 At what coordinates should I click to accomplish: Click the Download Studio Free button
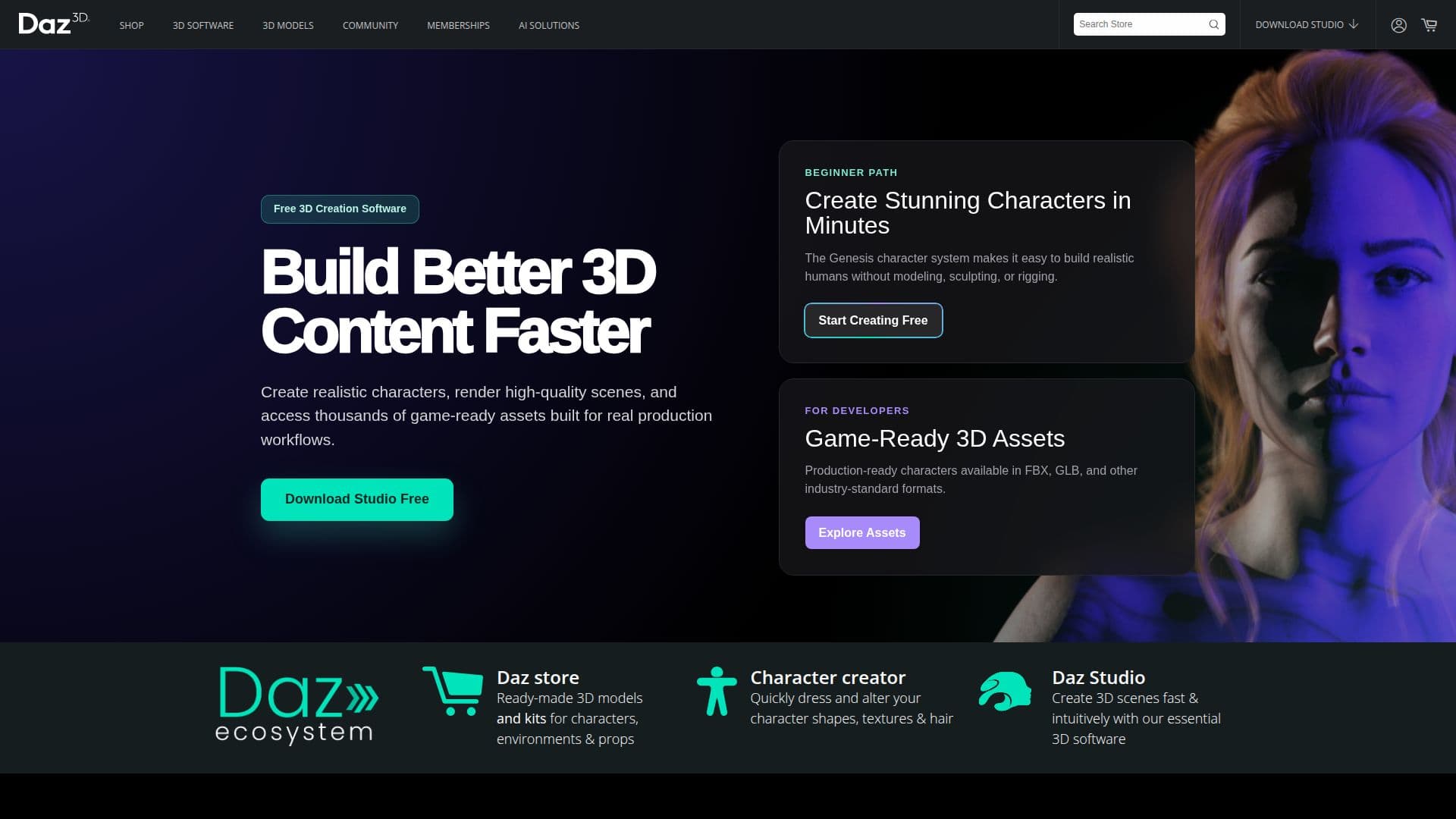(357, 499)
